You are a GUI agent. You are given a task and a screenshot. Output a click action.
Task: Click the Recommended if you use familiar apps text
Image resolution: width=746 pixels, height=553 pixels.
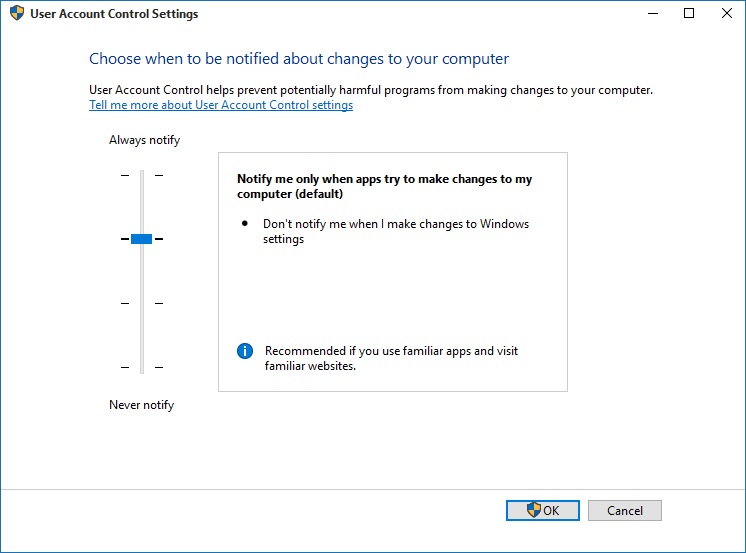point(391,358)
